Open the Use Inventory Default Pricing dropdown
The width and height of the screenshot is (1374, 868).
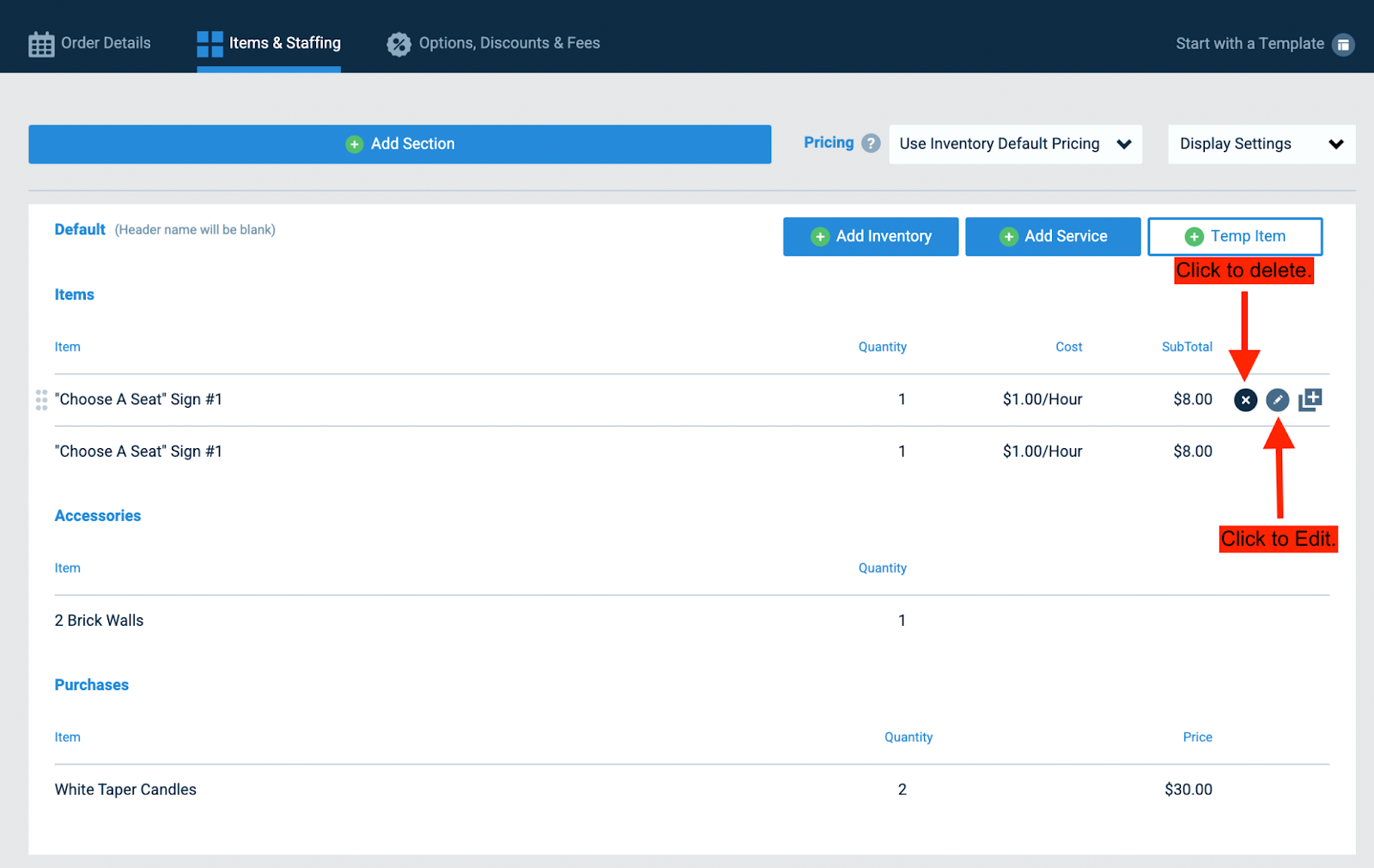click(x=1014, y=143)
